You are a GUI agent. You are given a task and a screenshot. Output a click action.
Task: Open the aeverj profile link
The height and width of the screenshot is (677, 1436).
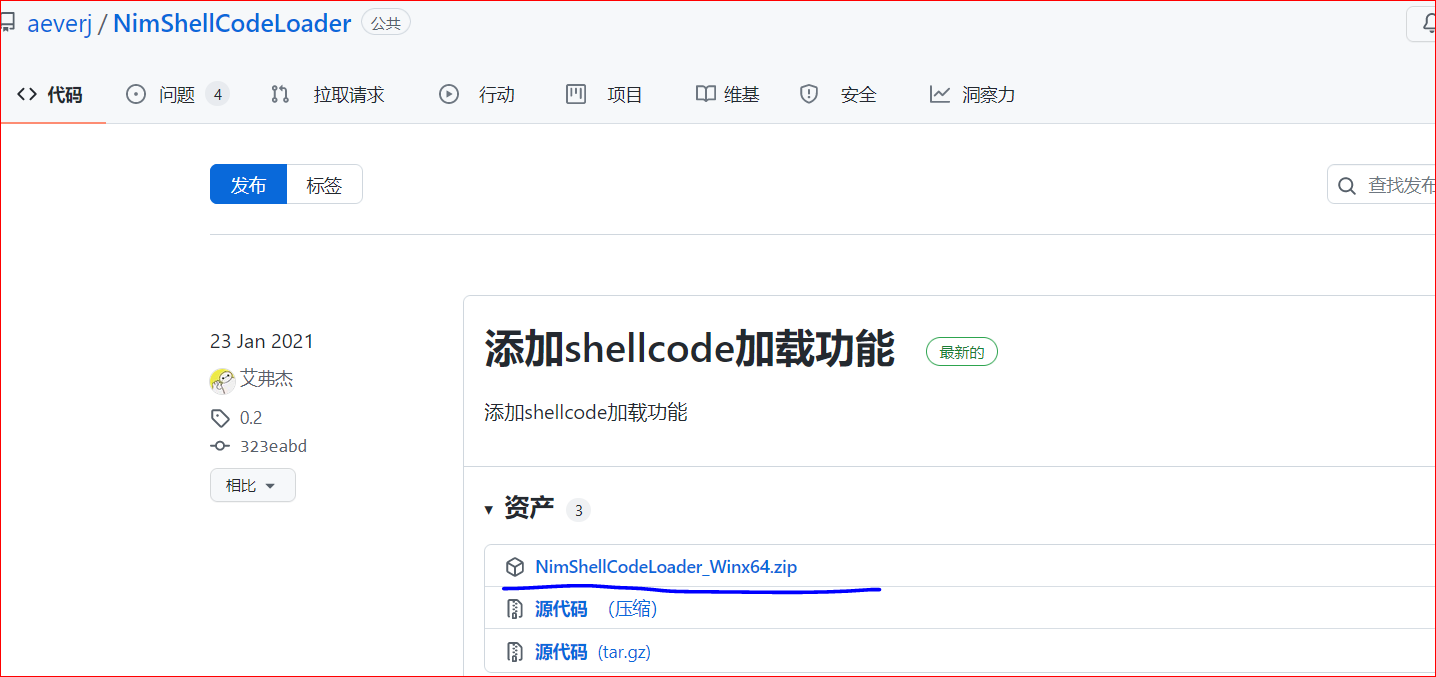click(60, 22)
